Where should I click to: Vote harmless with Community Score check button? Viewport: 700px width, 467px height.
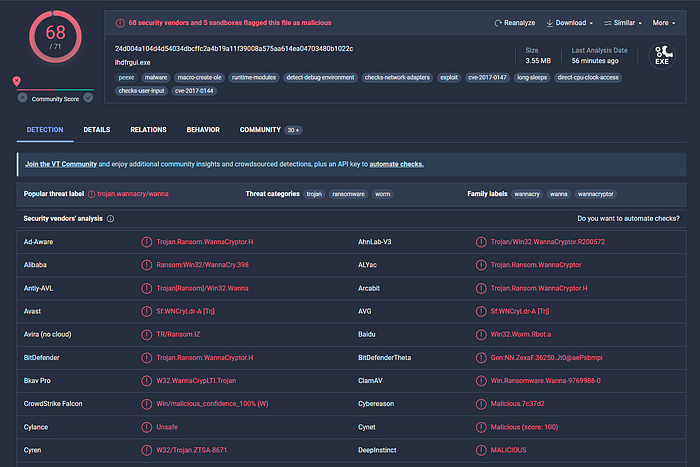[x=88, y=97]
